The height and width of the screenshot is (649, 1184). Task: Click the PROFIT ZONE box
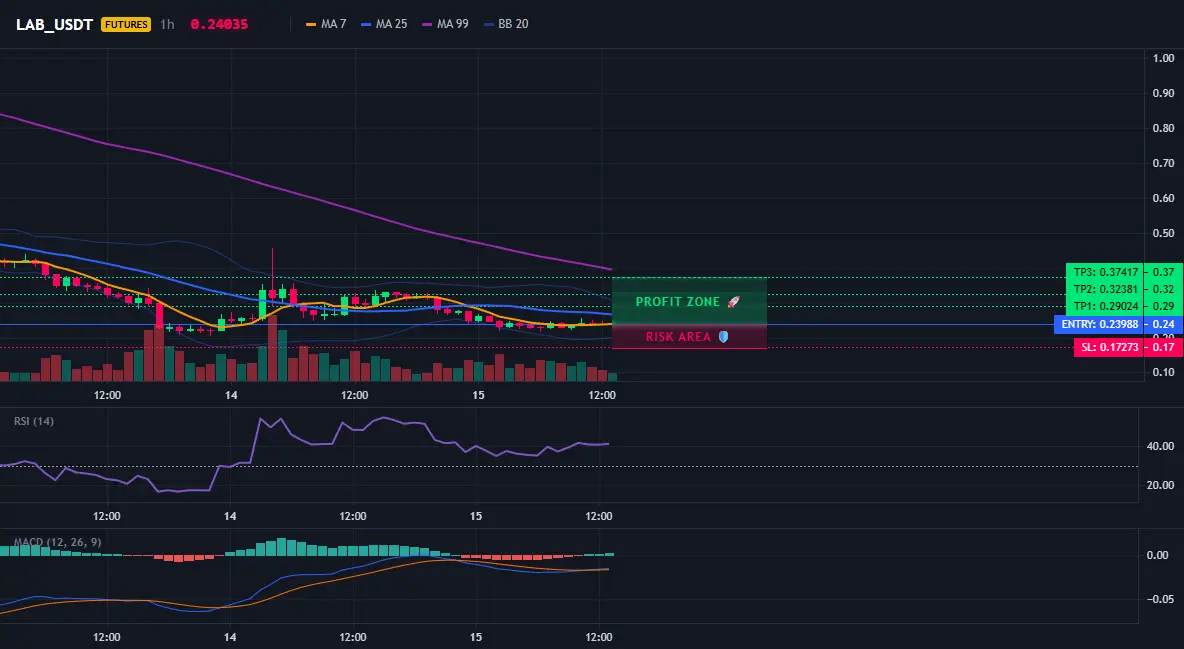point(689,301)
